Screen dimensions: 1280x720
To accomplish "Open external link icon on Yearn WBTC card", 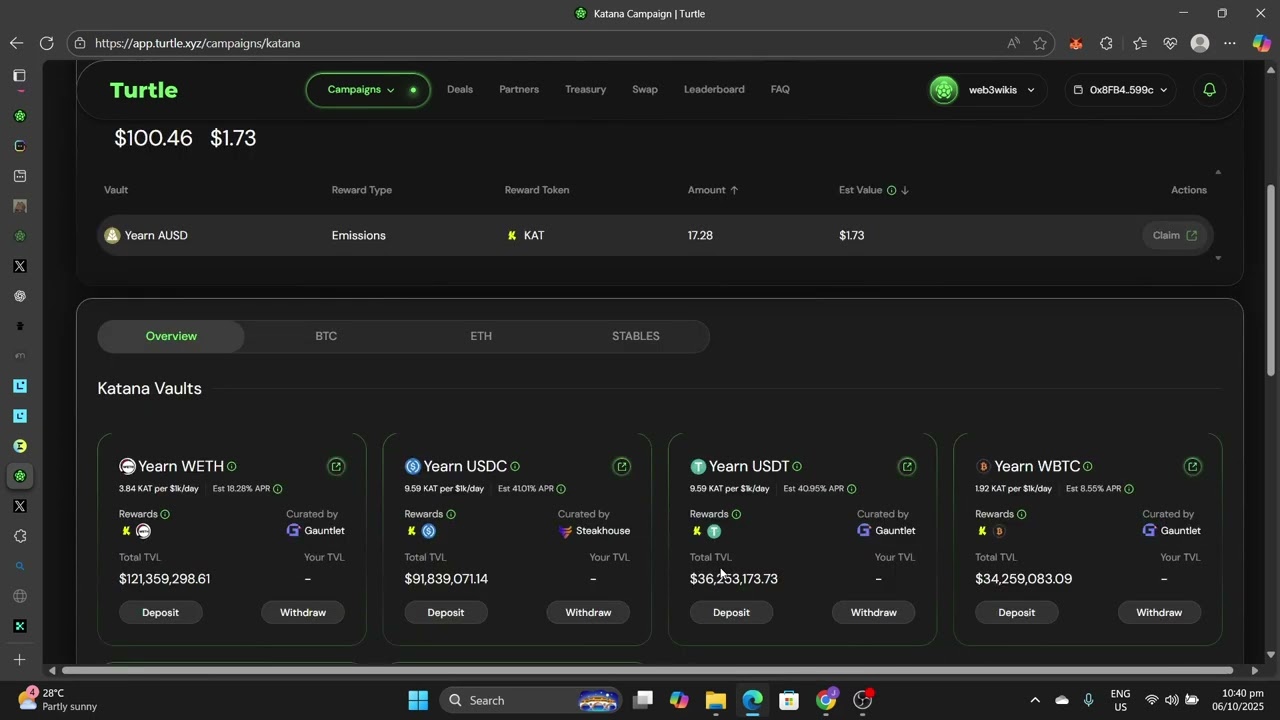I will click(x=1192, y=466).
